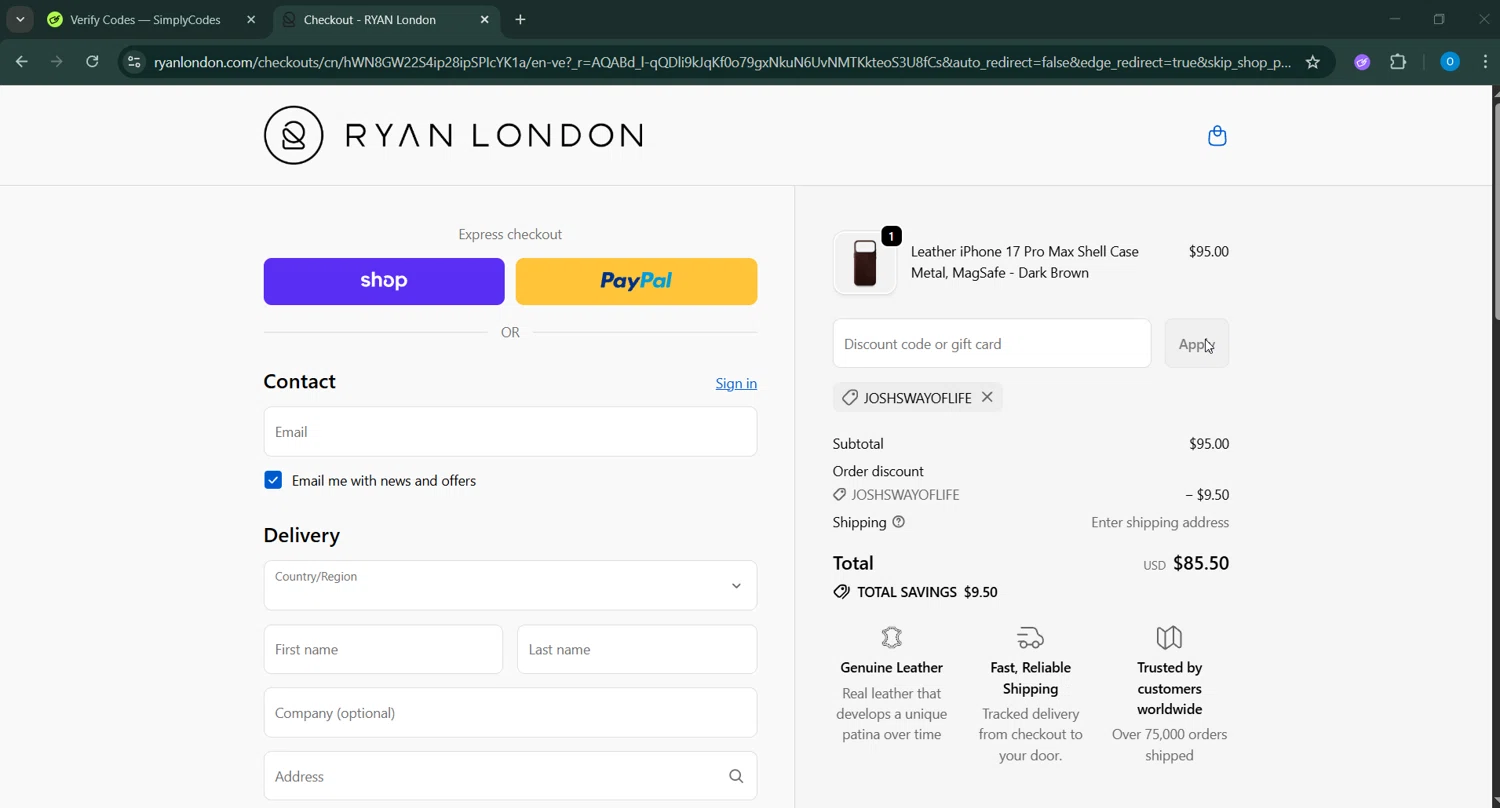Image resolution: width=1500 pixels, height=808 pixels.
Task: Click the Express checkout heading
Action: pyautogui.click(x=510, y=234)
